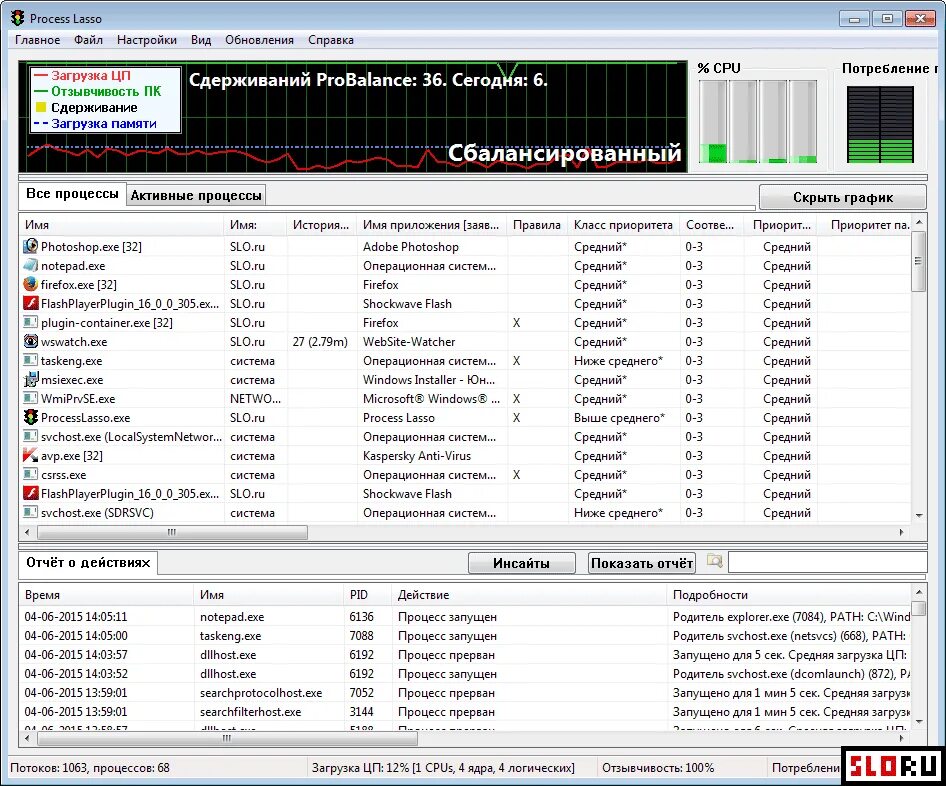
Task: Click process list vertical scrollbar up arrow
Action: (919, 223)
